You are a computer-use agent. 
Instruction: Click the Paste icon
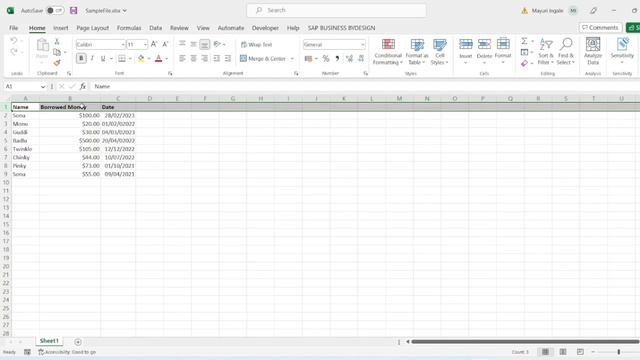tap(42, 45)
